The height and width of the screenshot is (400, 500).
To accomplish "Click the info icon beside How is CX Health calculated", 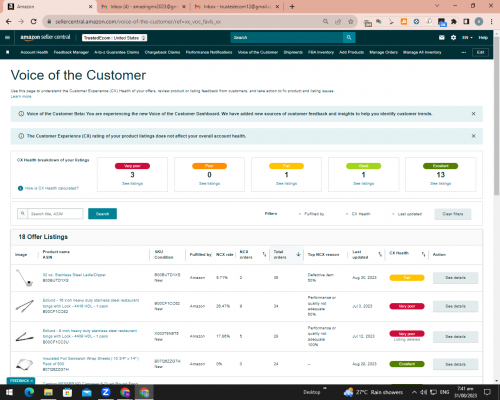I will [x=20, y=188].
